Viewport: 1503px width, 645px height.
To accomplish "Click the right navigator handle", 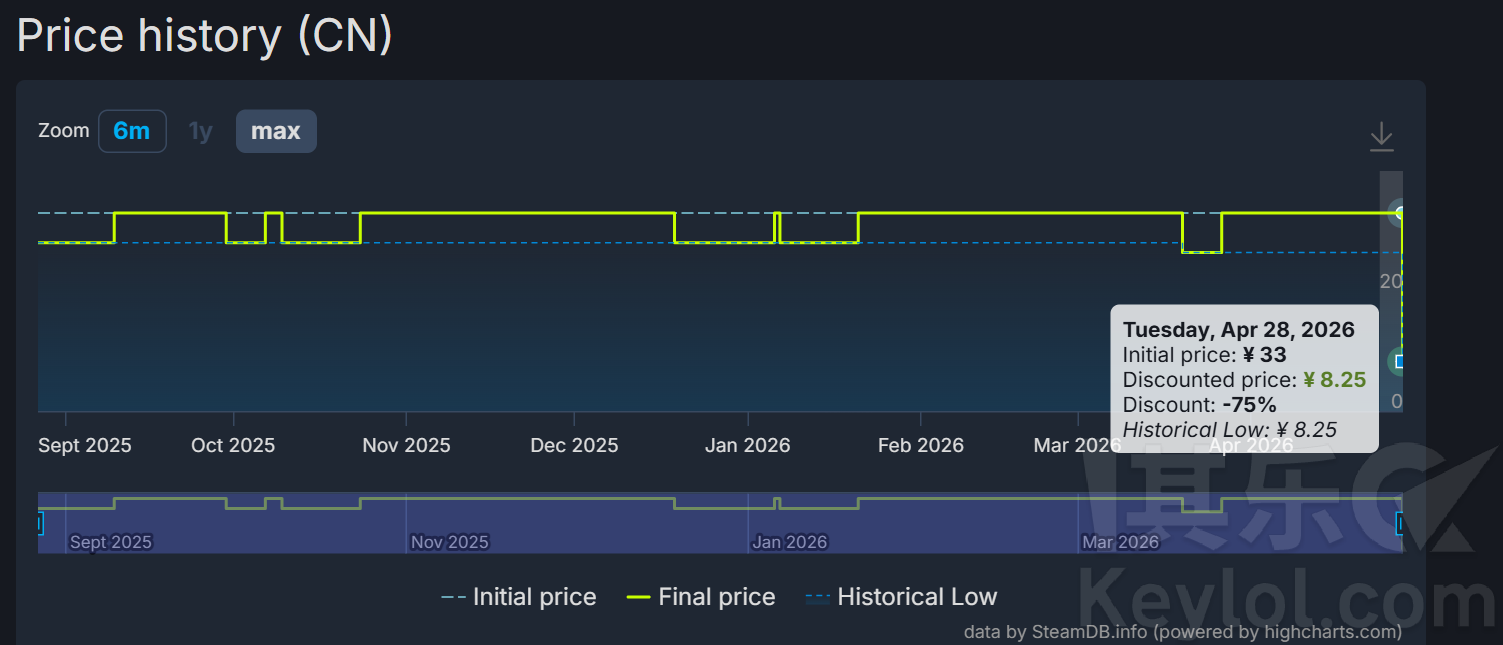I will (x=1400, y=523).
